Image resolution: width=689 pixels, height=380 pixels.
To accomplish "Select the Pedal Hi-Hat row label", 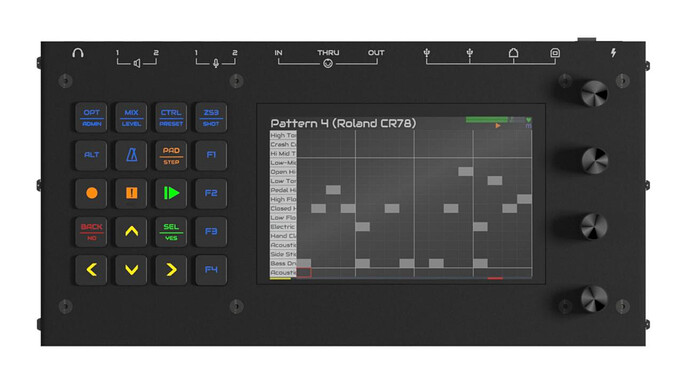I will (x=283, y=190).
